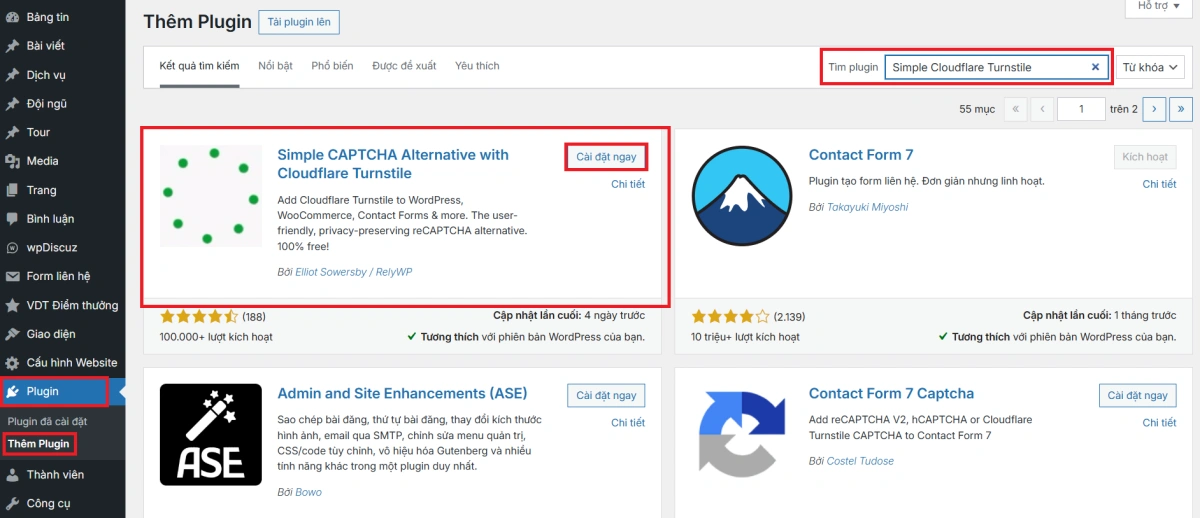The image size is (1200, 518).
Task: Switch to Phổ biến tab
Action: (x=332, y=66)
